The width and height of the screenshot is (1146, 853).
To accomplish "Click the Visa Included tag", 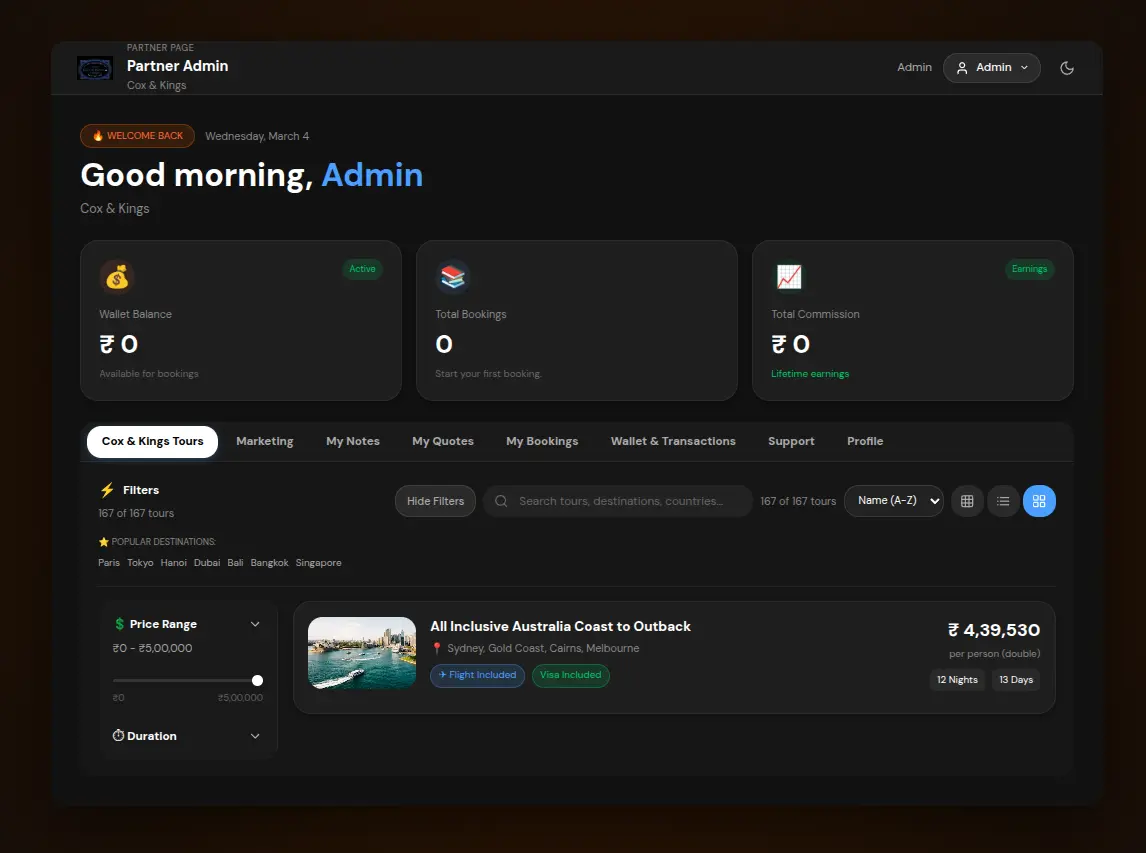I will (x=571, y=675).
